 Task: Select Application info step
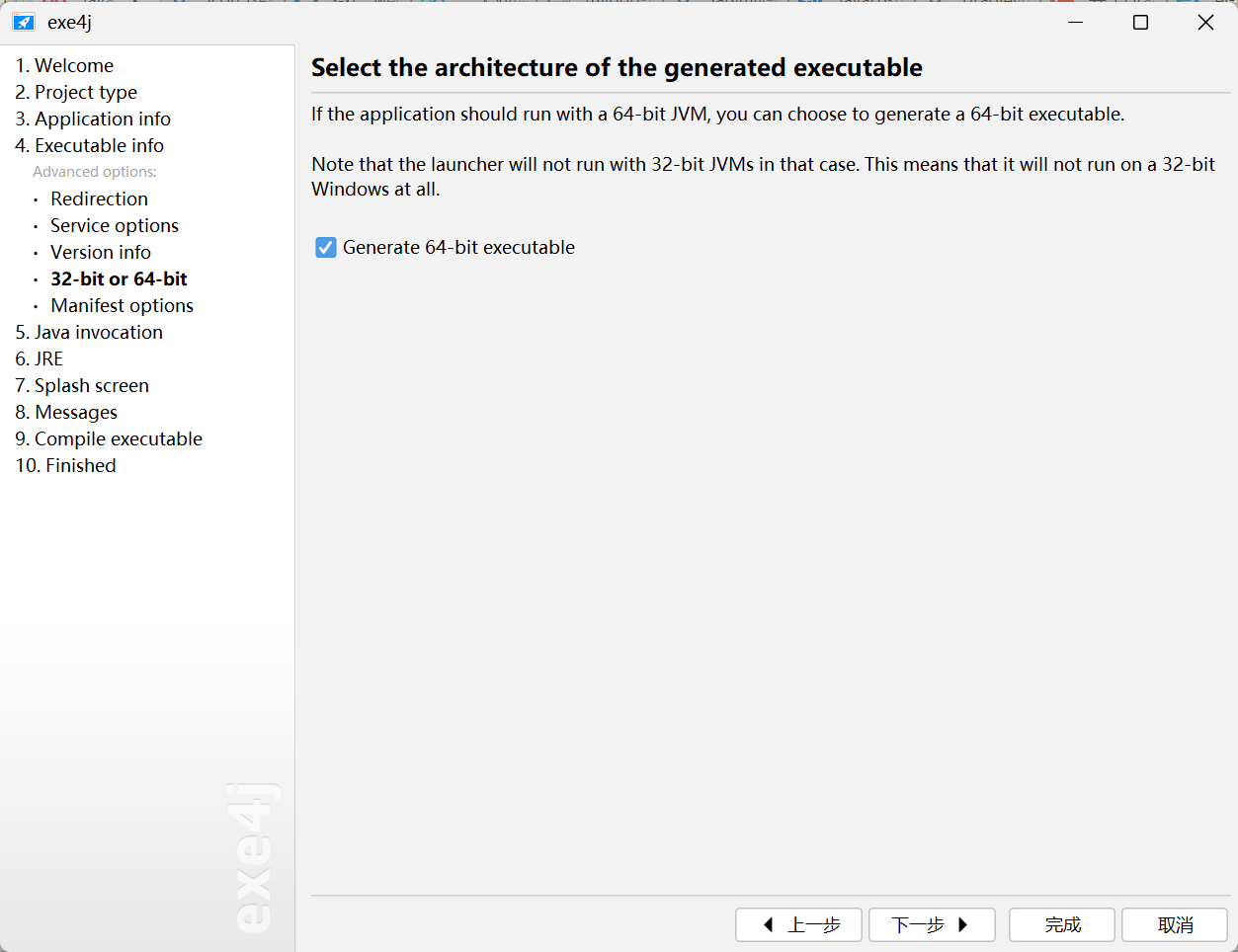(93, 119)
